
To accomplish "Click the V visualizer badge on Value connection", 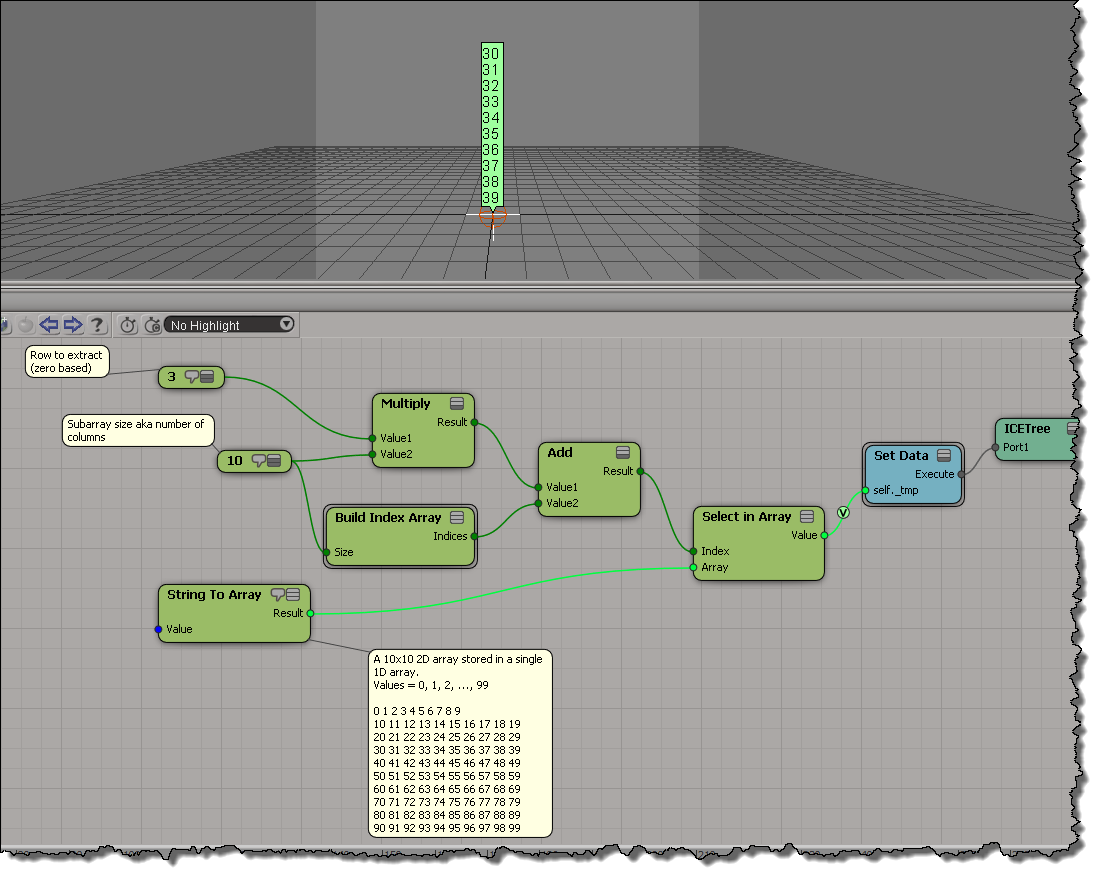I will click(842, 513).
